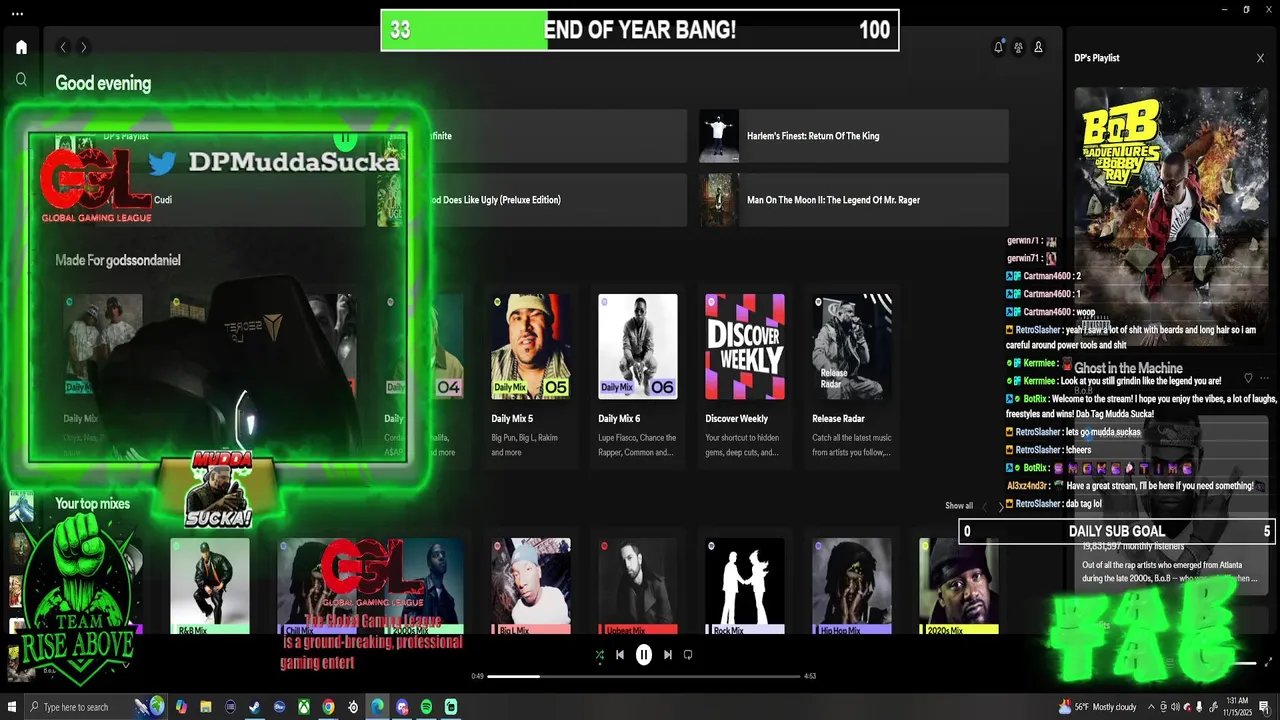The height and width of the screenshot is (720, 1280).
Task: Open the R&B Mix card
Action: 210,587
